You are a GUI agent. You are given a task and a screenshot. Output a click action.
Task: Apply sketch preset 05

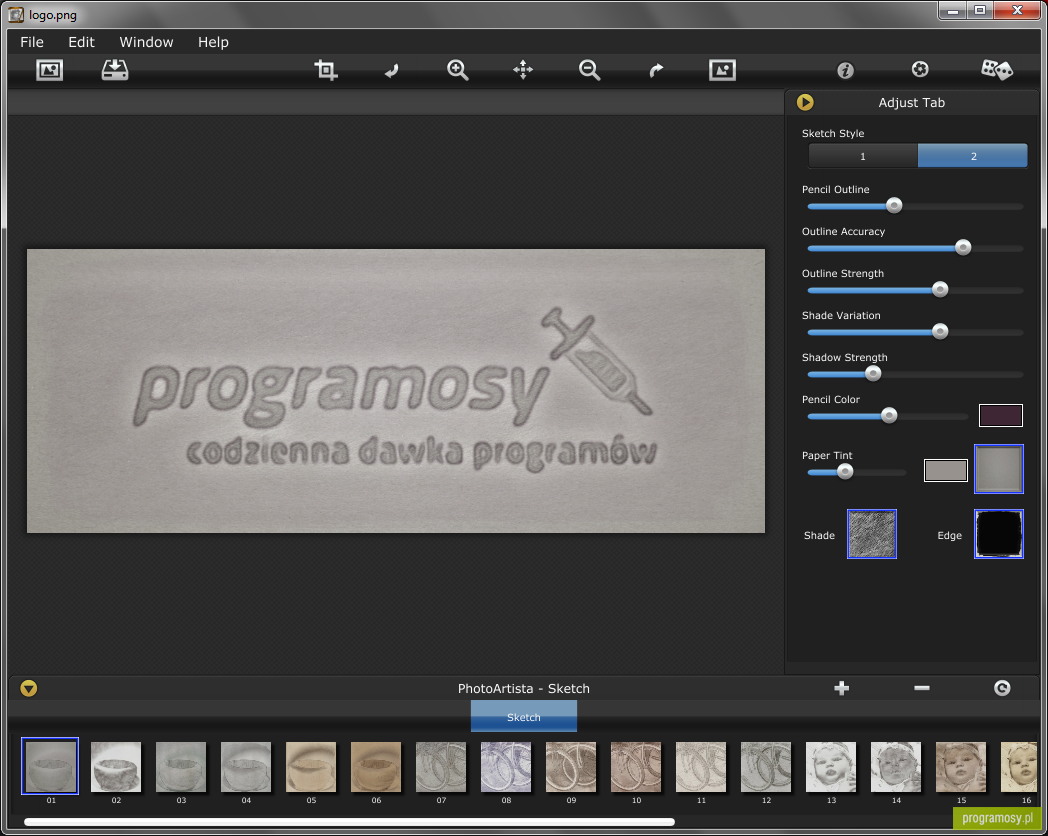tap(311, 767)
